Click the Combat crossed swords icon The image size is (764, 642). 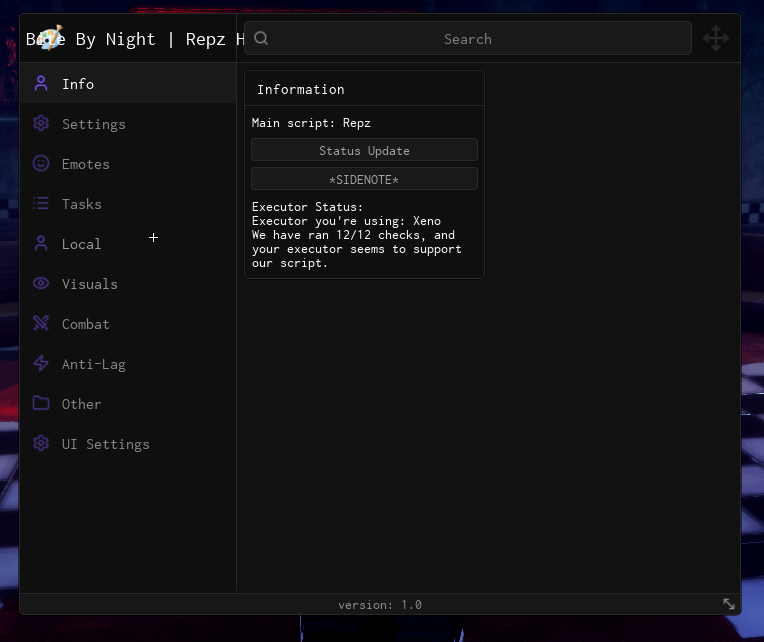tap(41, 323)
